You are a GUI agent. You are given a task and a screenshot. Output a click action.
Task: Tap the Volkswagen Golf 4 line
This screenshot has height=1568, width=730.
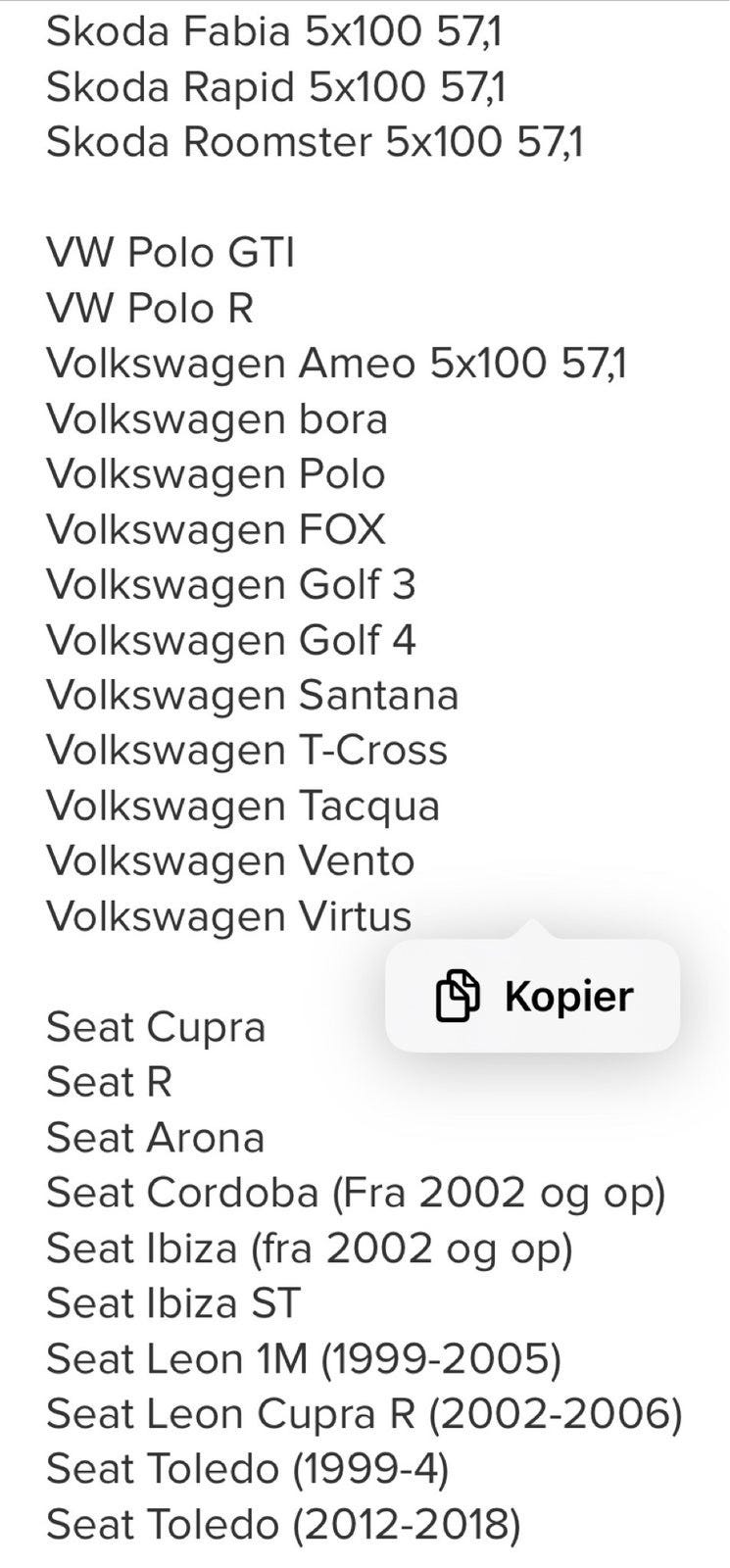click(231, 640)
